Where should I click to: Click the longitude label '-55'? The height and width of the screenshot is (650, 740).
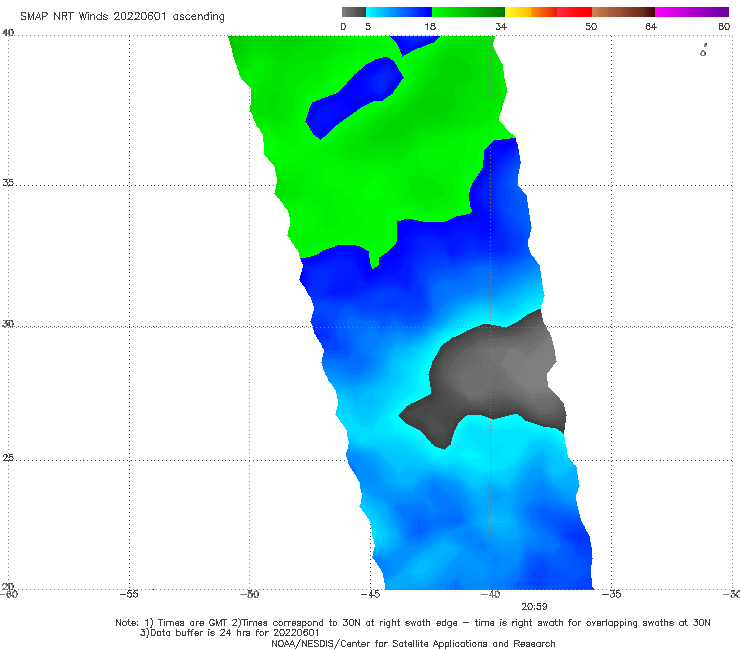129,594
